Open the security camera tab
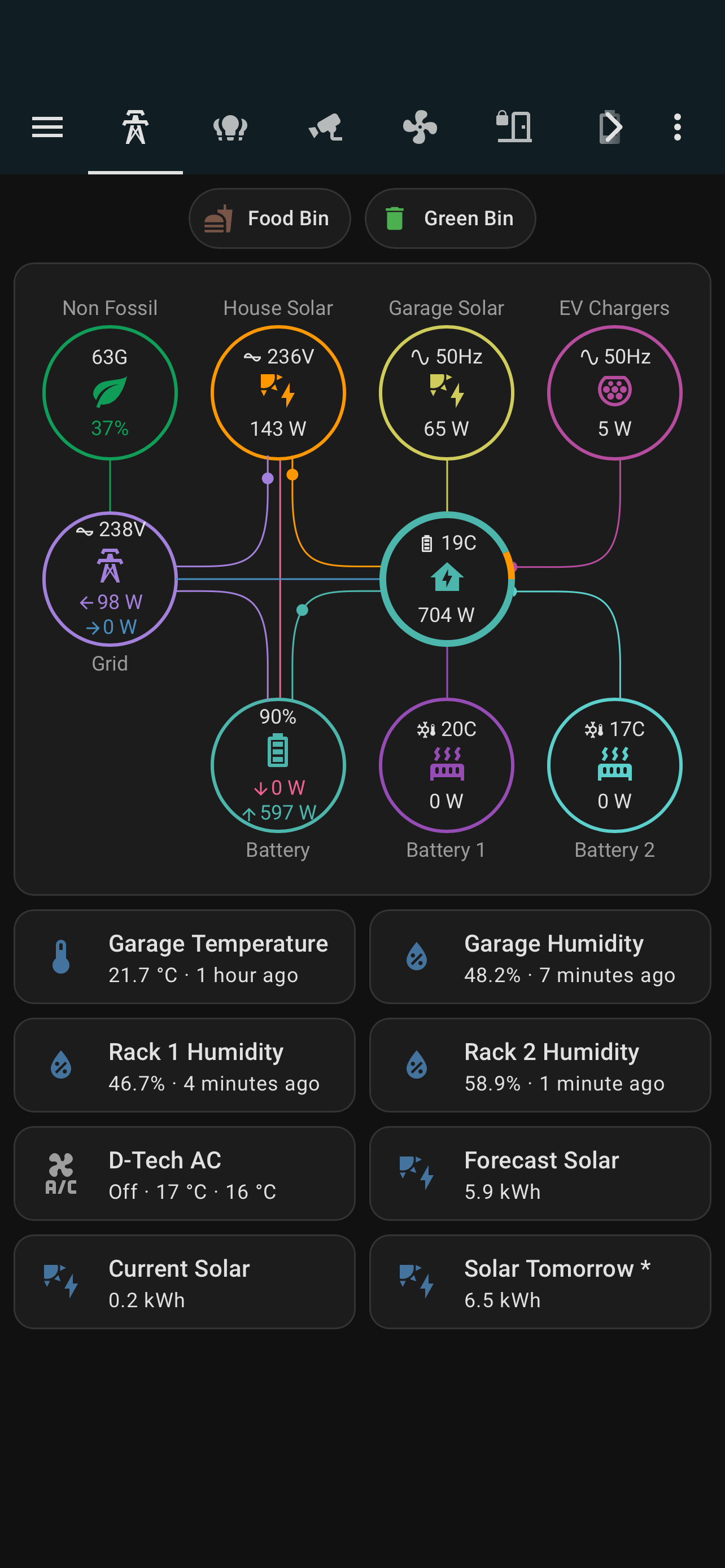 325,127
